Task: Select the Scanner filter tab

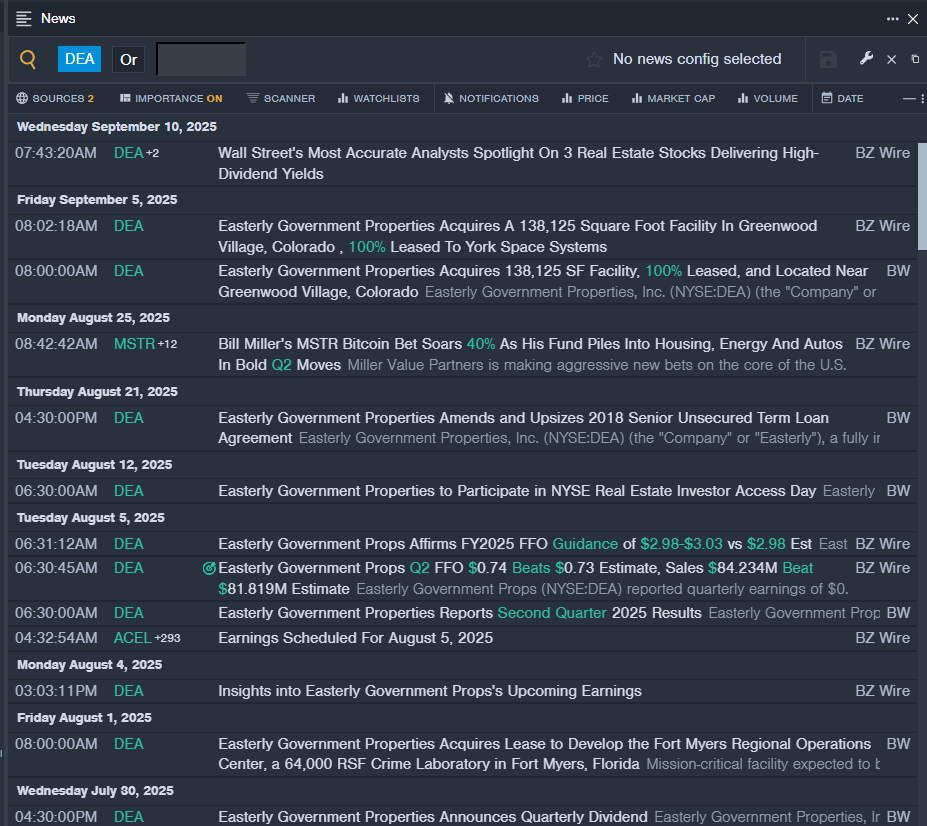Action: pyautogui.click(x=281, y=98)
